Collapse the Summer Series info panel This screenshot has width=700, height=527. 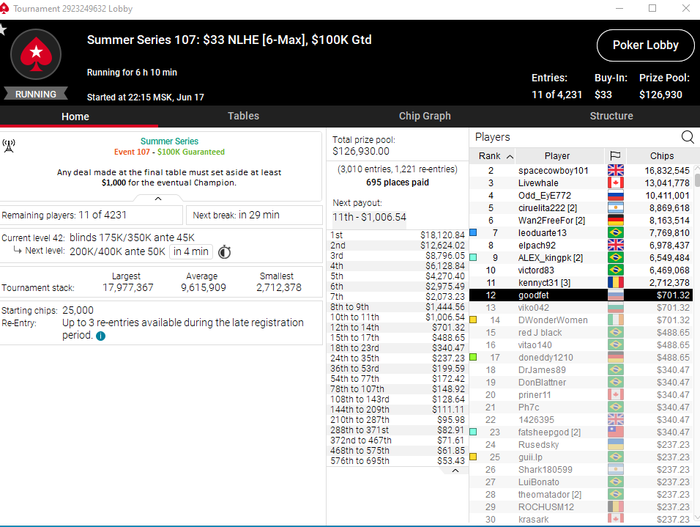click(x=158, y=199)
